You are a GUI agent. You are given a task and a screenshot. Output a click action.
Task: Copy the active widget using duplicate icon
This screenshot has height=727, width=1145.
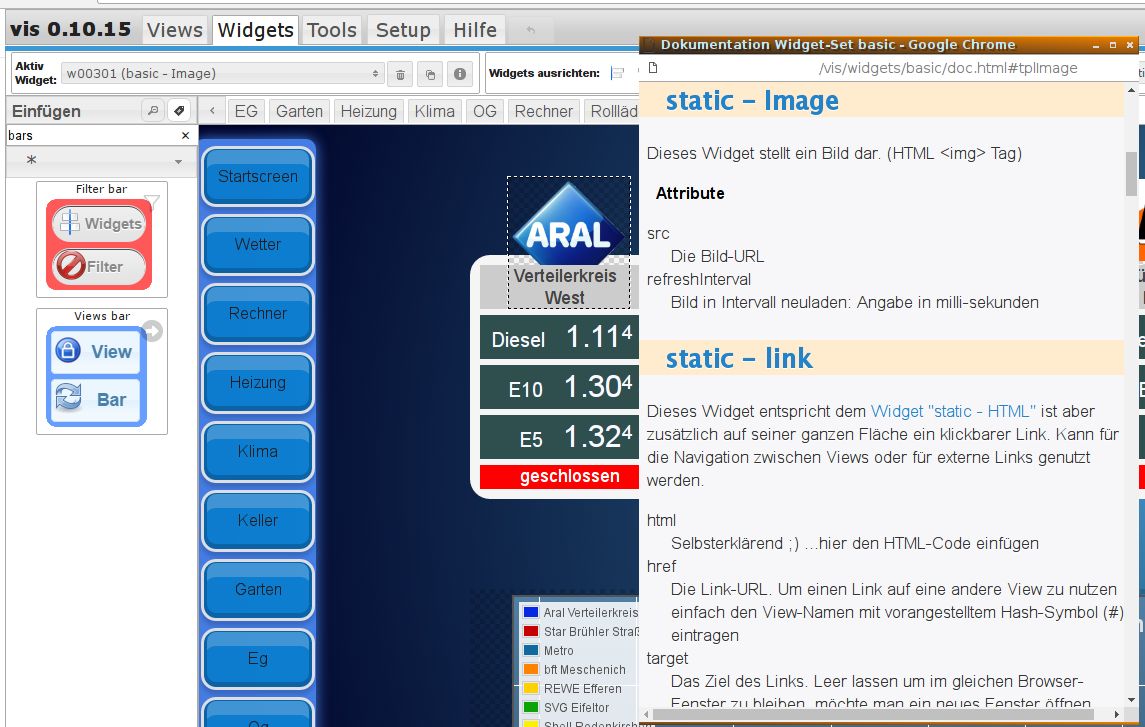pos(430,74)
